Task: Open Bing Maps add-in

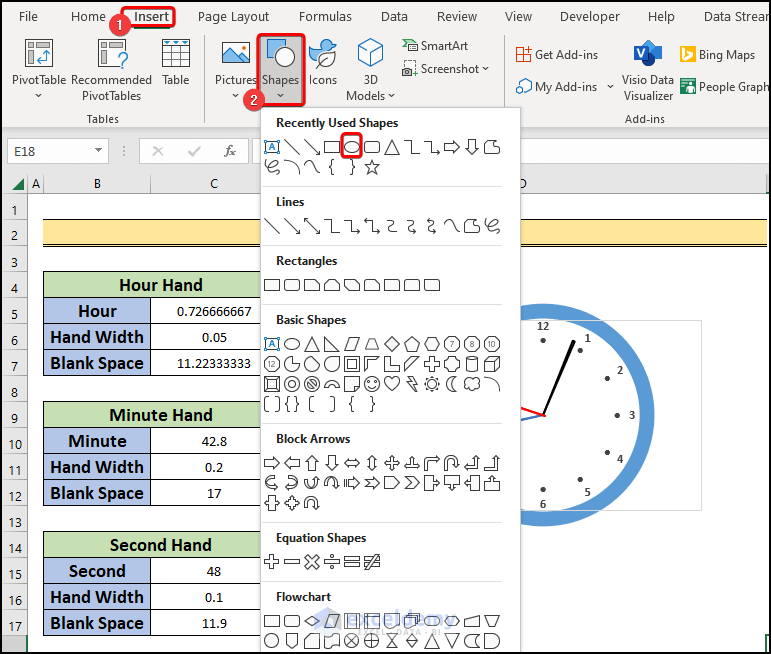Action: pyautogui.click(x=717, y=55)
